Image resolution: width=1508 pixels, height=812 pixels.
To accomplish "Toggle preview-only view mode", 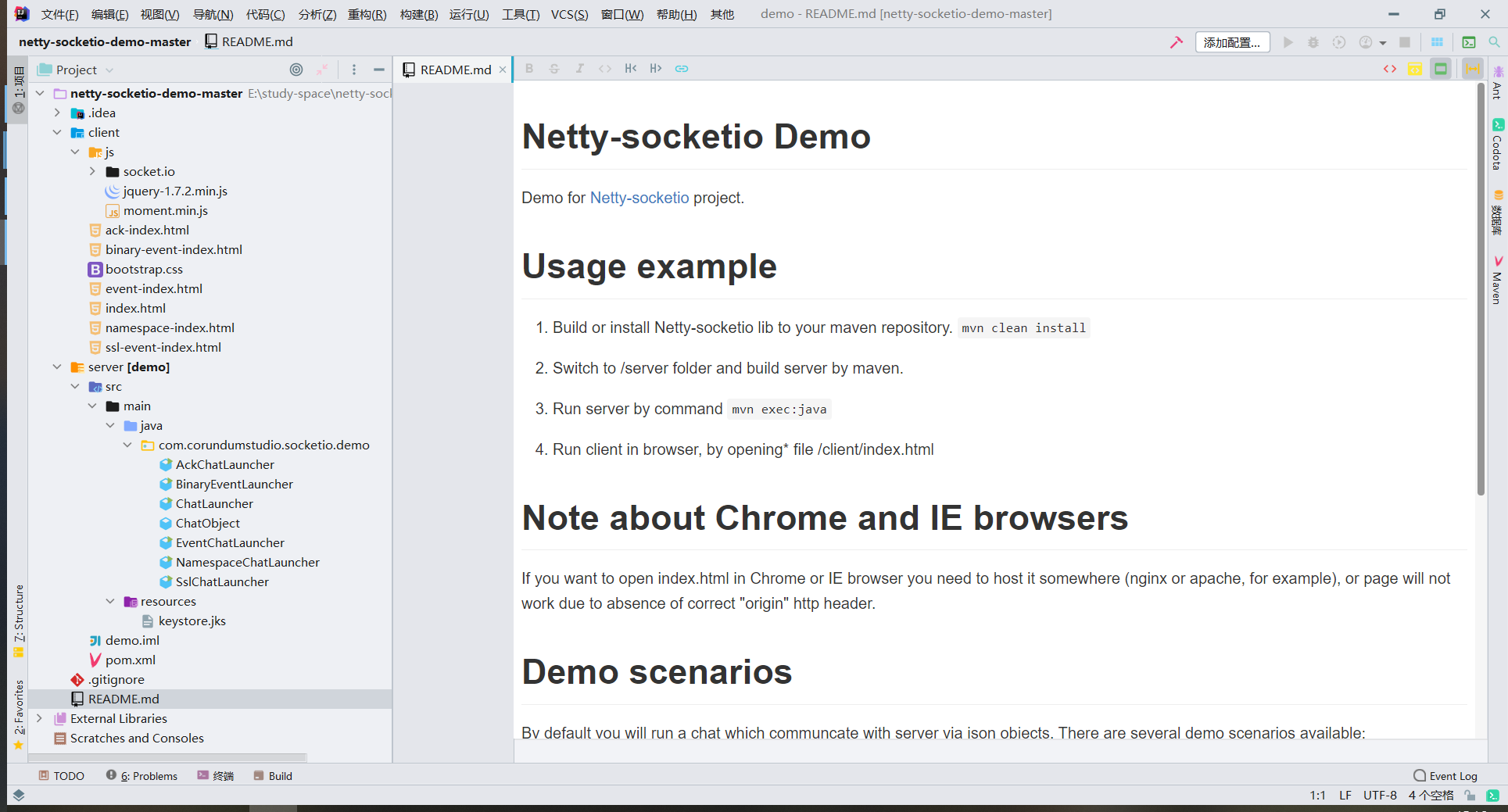I will coord(1441,69).
